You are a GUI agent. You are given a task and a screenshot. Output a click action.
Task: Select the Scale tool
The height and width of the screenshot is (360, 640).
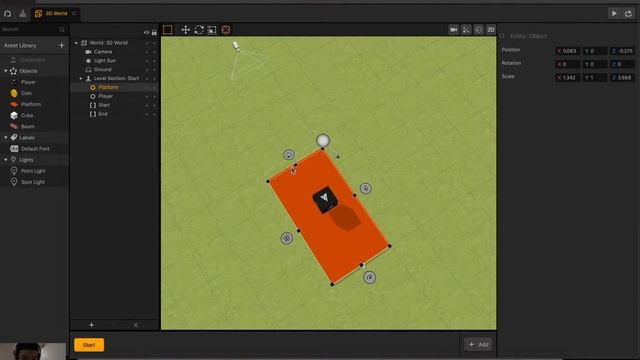pyautogui.click(x=212, y=30)
